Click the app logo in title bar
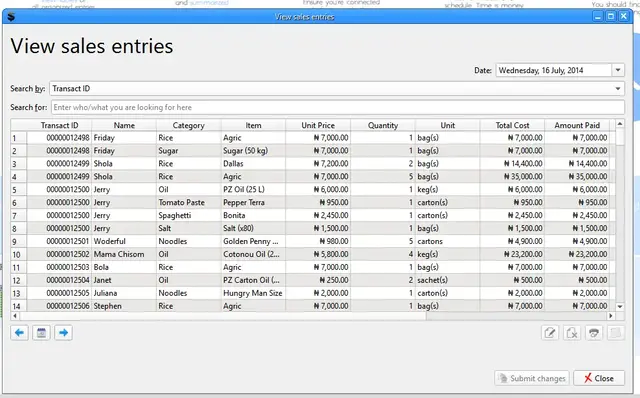Screen dimensions: 640x398 (x=11, y=17)
